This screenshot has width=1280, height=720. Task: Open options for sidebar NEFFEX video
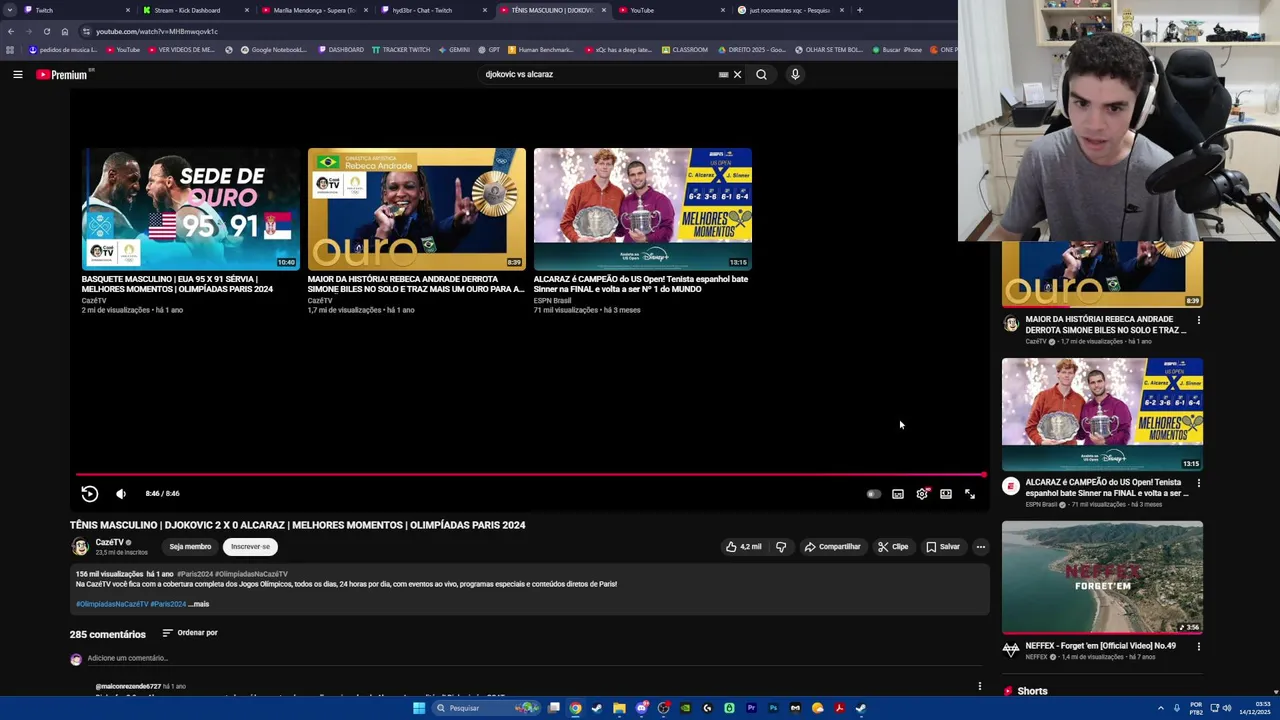(x=1199, y=646)
